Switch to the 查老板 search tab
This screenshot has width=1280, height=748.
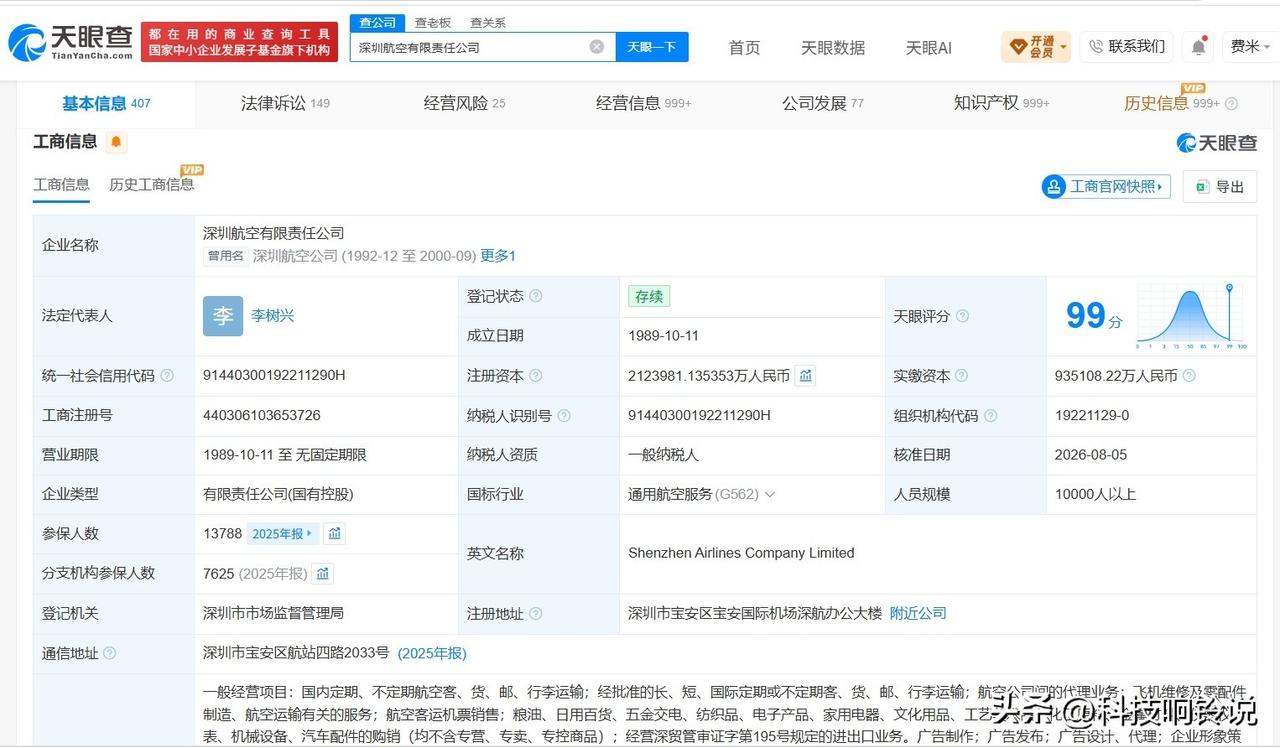(433, 23)
